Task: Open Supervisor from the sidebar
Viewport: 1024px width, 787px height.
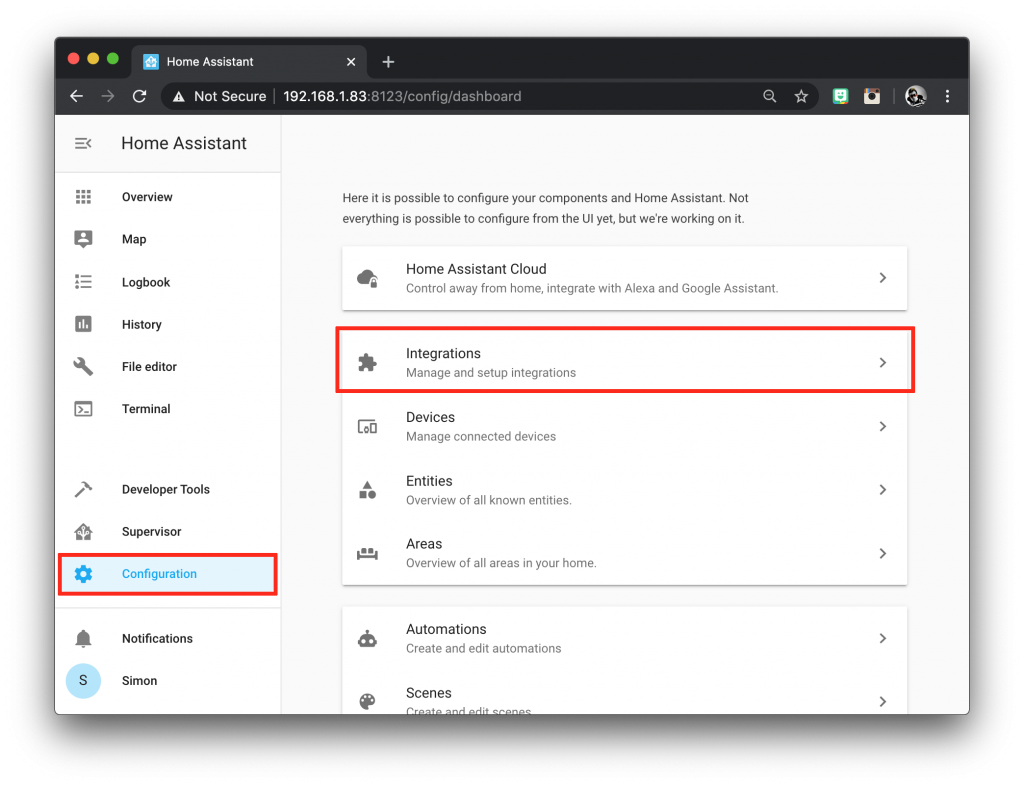Action: coord(168,532)
